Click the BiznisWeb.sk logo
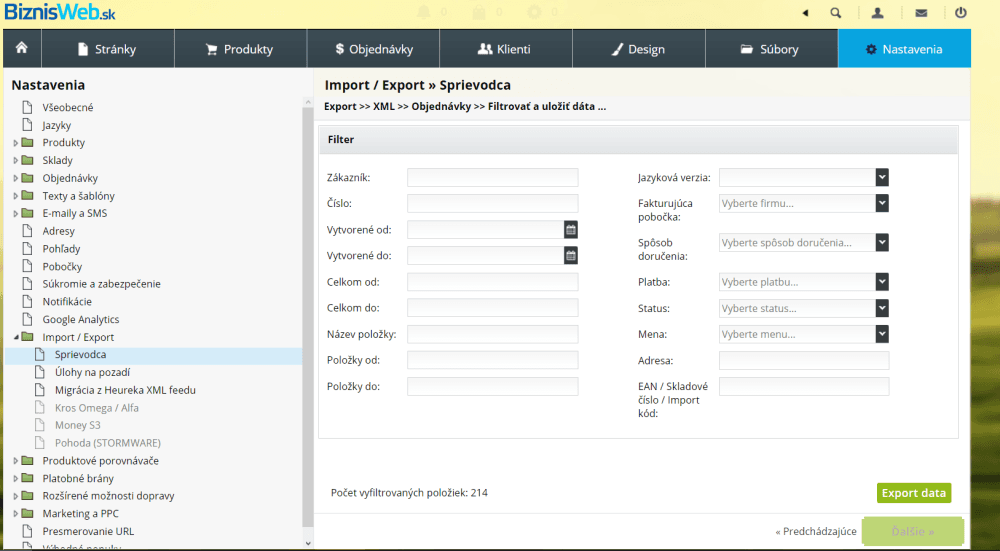Screen dimensions: 1000x551 [x=60, y=11]
